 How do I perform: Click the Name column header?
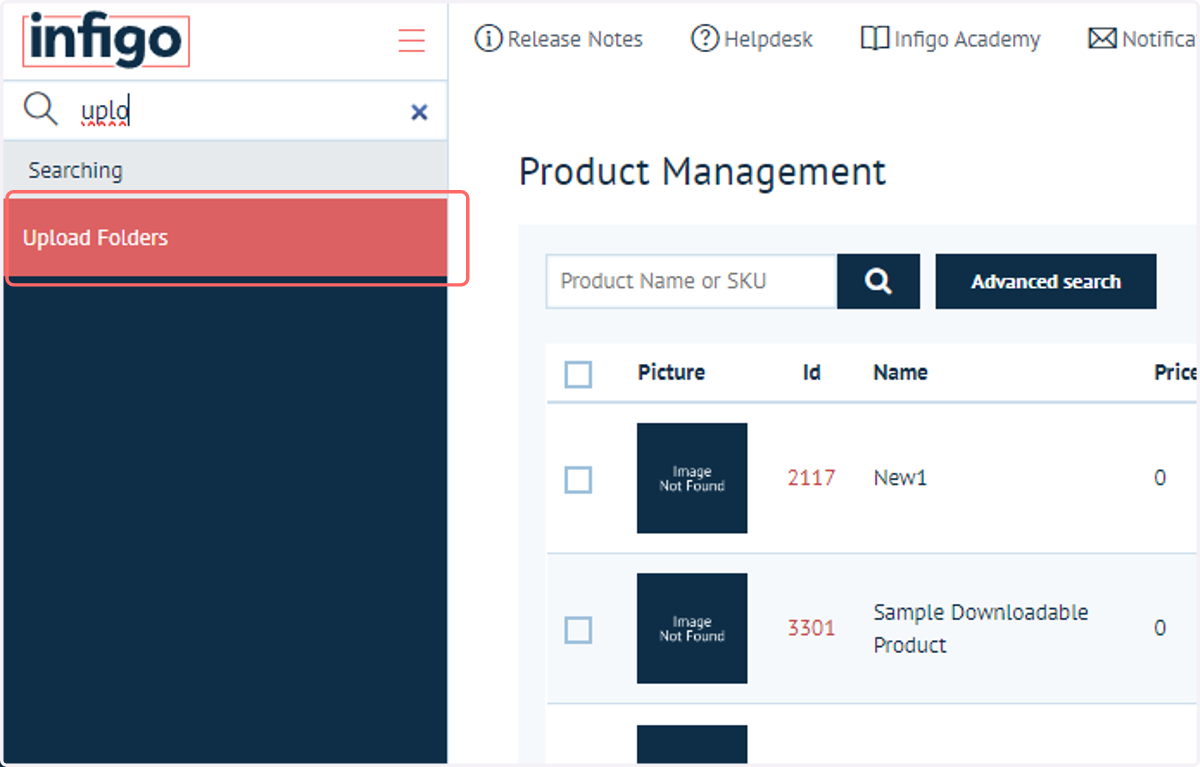pyautogui.click(x=900, y=372)
